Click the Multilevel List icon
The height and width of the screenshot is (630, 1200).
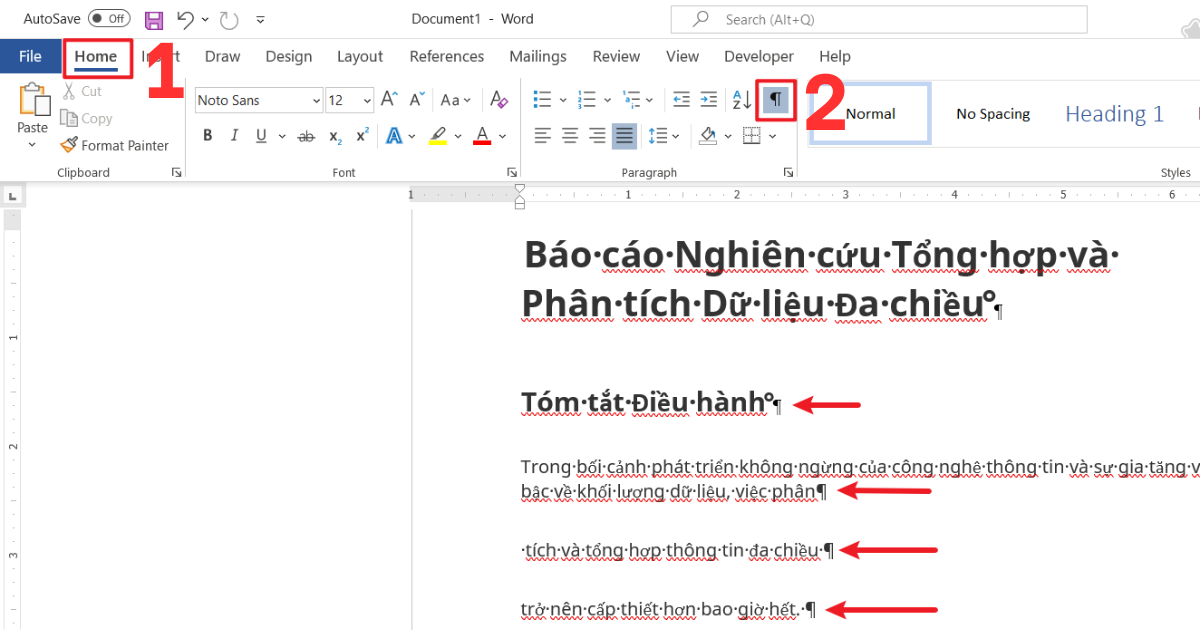(631, 100)
